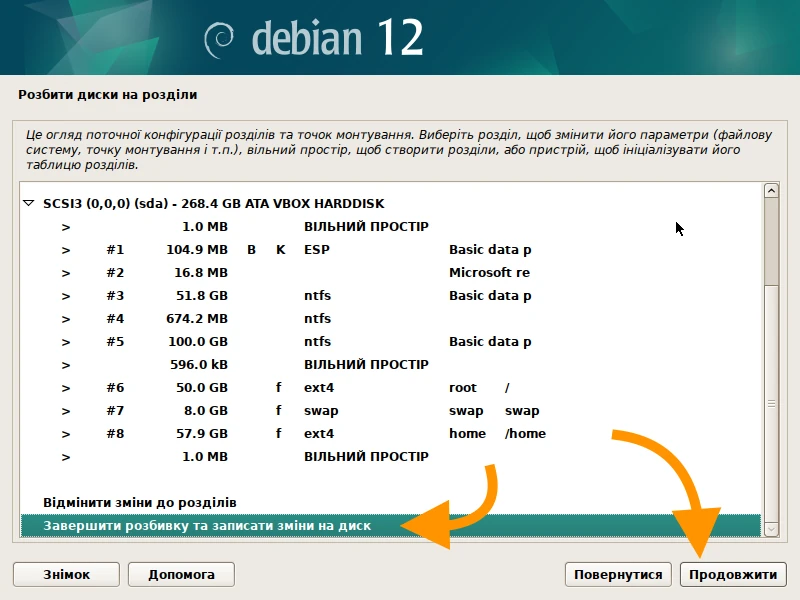Viewport: 800px width, 600px height.
Task: Click the '57.9 GB' size value
Action: pyautogui.click(x=202, y=433)
